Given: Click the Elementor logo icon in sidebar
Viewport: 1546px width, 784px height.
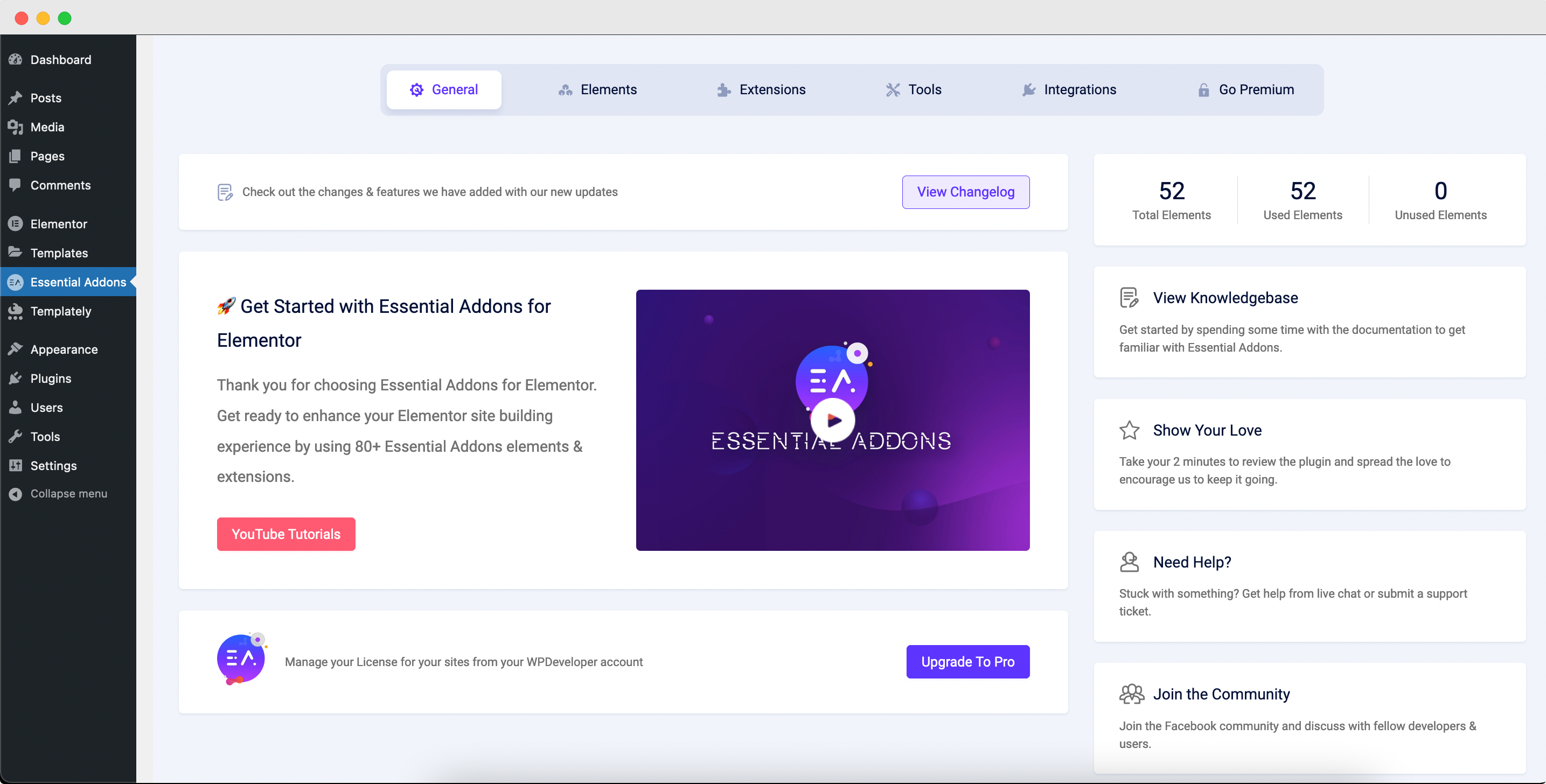Looking at the screenshot, I should [x=15, y=223].
